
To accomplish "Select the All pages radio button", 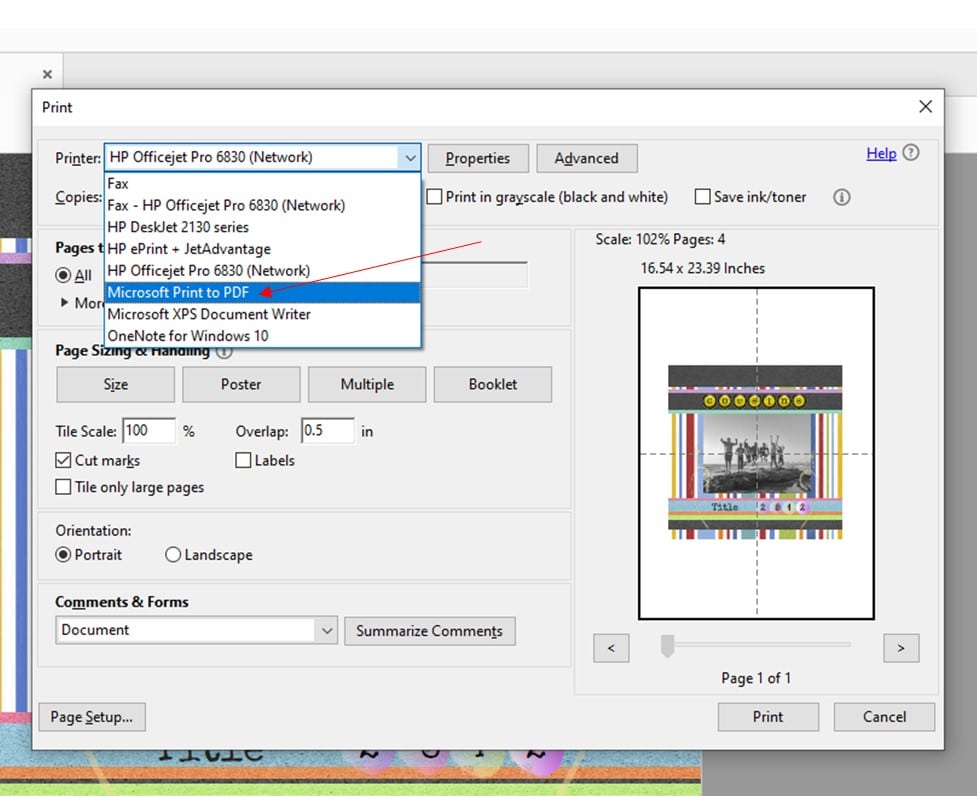I will tap(63, 275).
